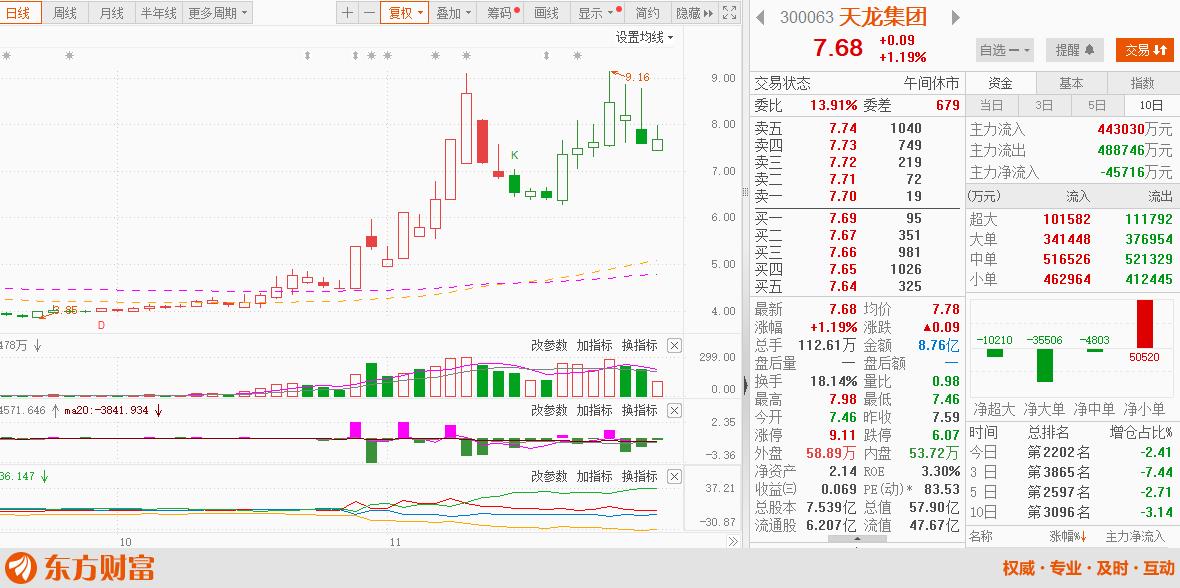Go to next stock arrow
Screen dimensions: 1180x588
tap(956, 17)
